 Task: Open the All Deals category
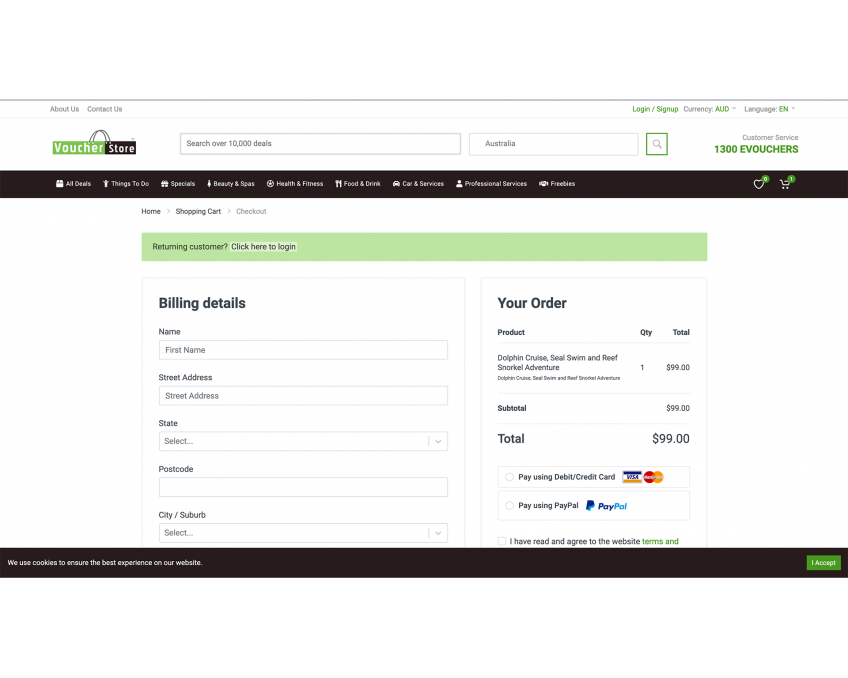pyautogui.click(x=73, y=183)
